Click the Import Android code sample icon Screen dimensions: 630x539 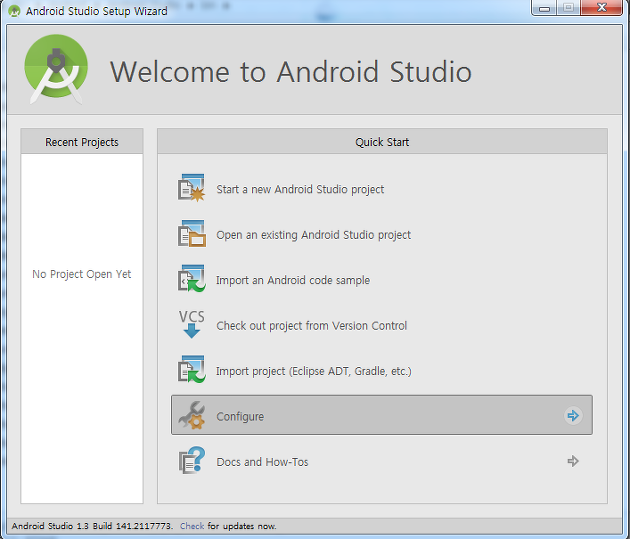[192, 279]
